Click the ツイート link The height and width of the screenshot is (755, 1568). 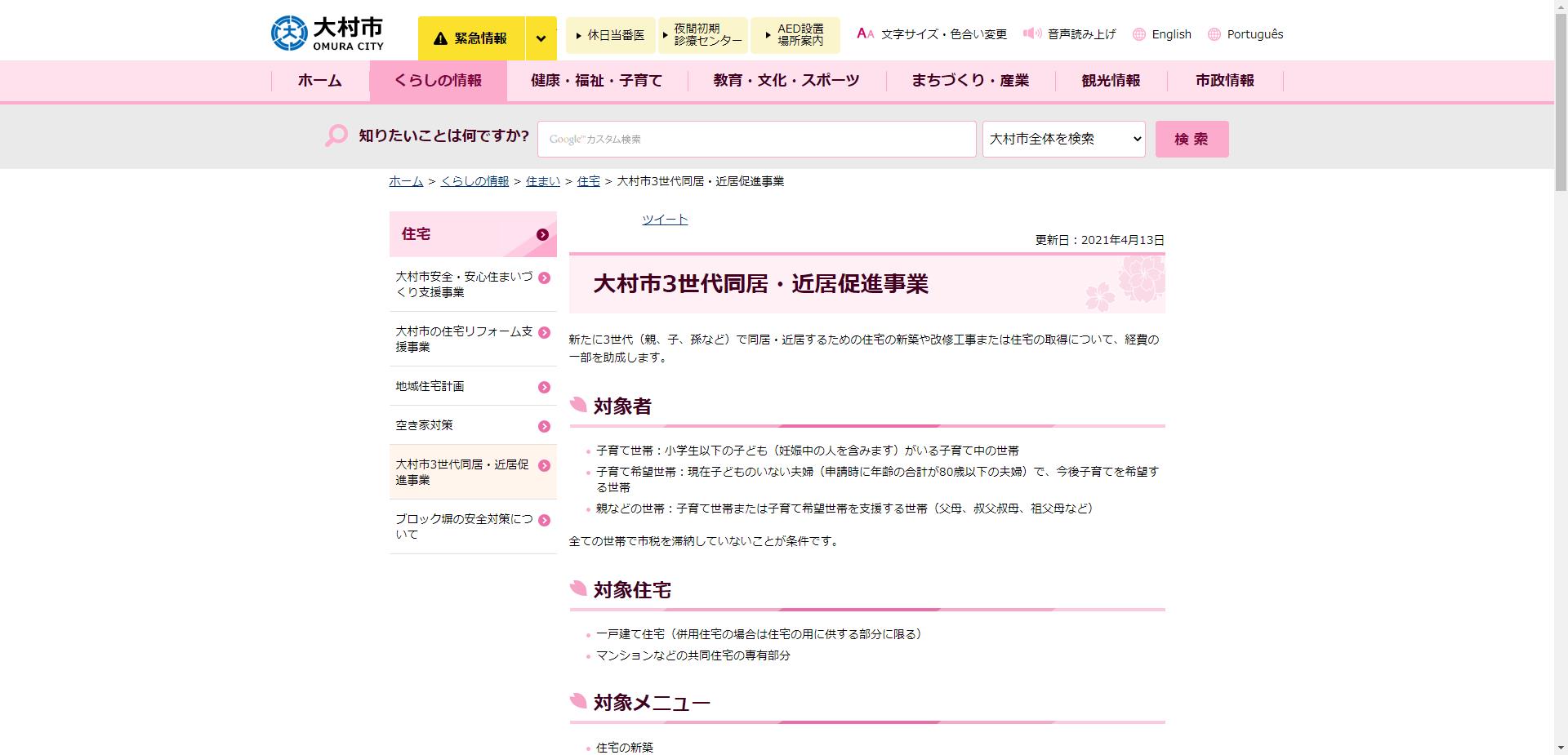664,219
